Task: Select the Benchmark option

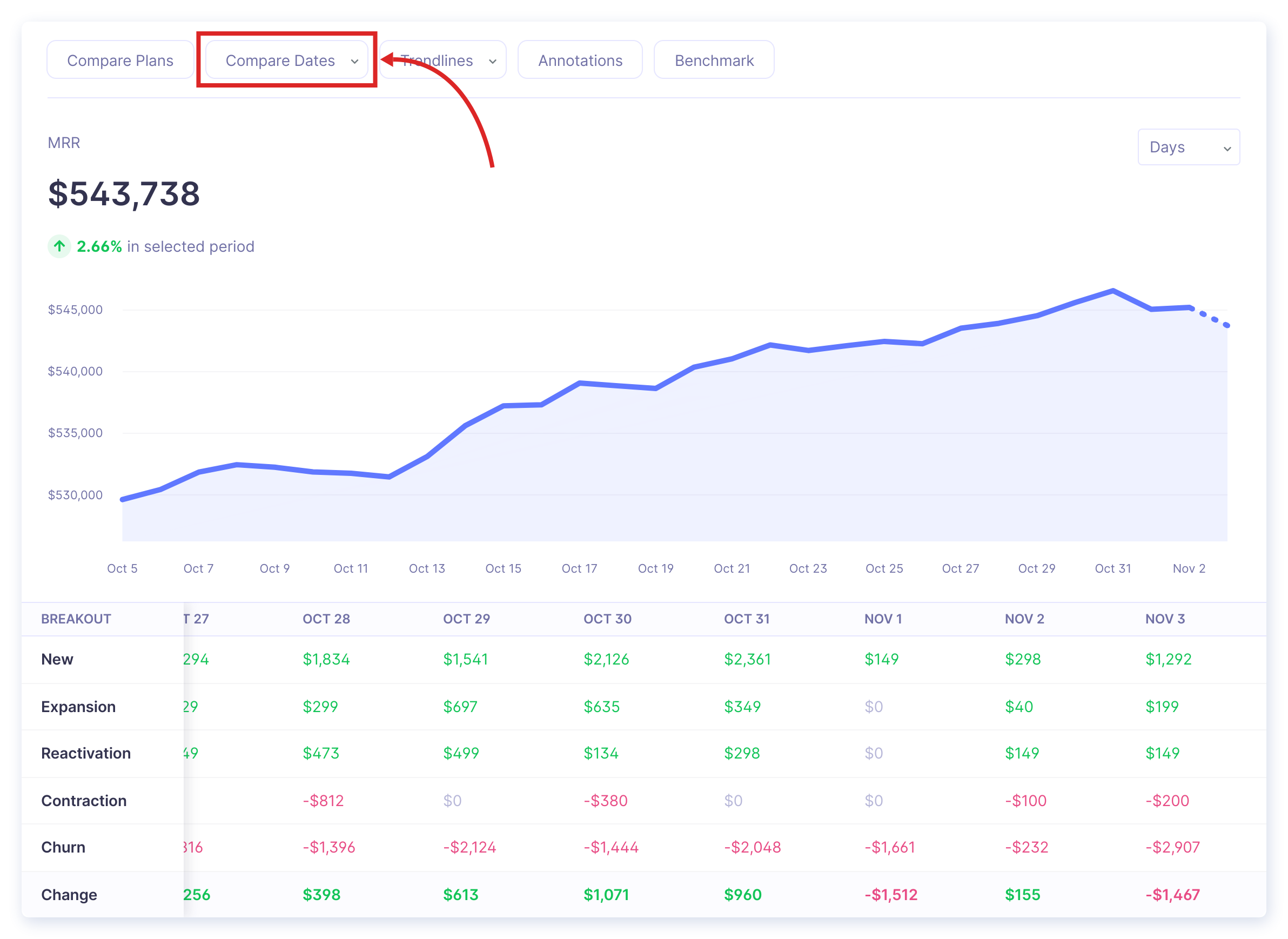Action: point(714,61)
